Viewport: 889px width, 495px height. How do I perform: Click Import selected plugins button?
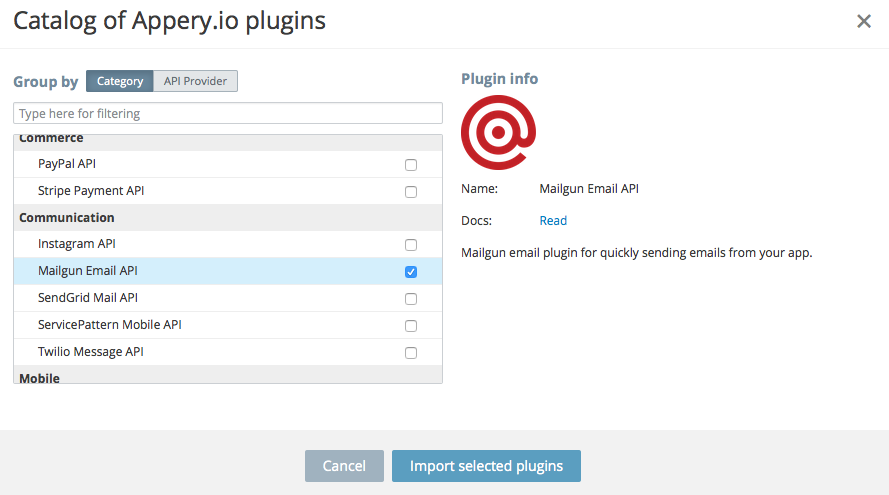pyautogui.click(x=486, y=466)
